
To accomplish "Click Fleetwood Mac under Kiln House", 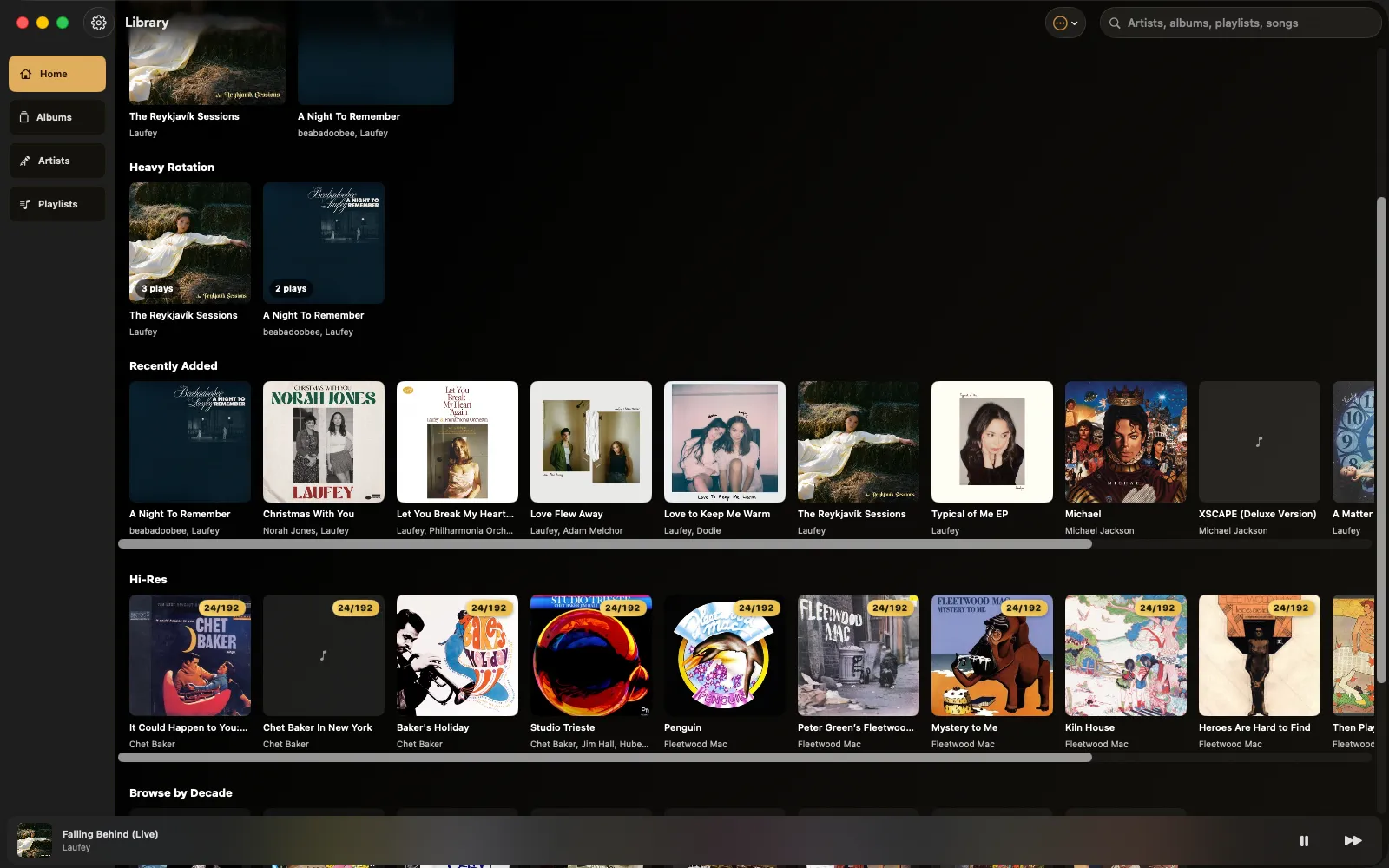I will [1096, 744].
